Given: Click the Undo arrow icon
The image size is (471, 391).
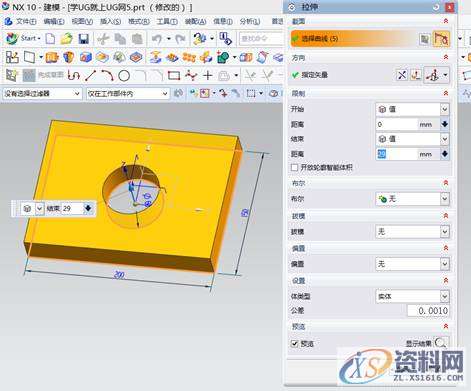Looking at the screenshot, I should click(x=157, y=39).
